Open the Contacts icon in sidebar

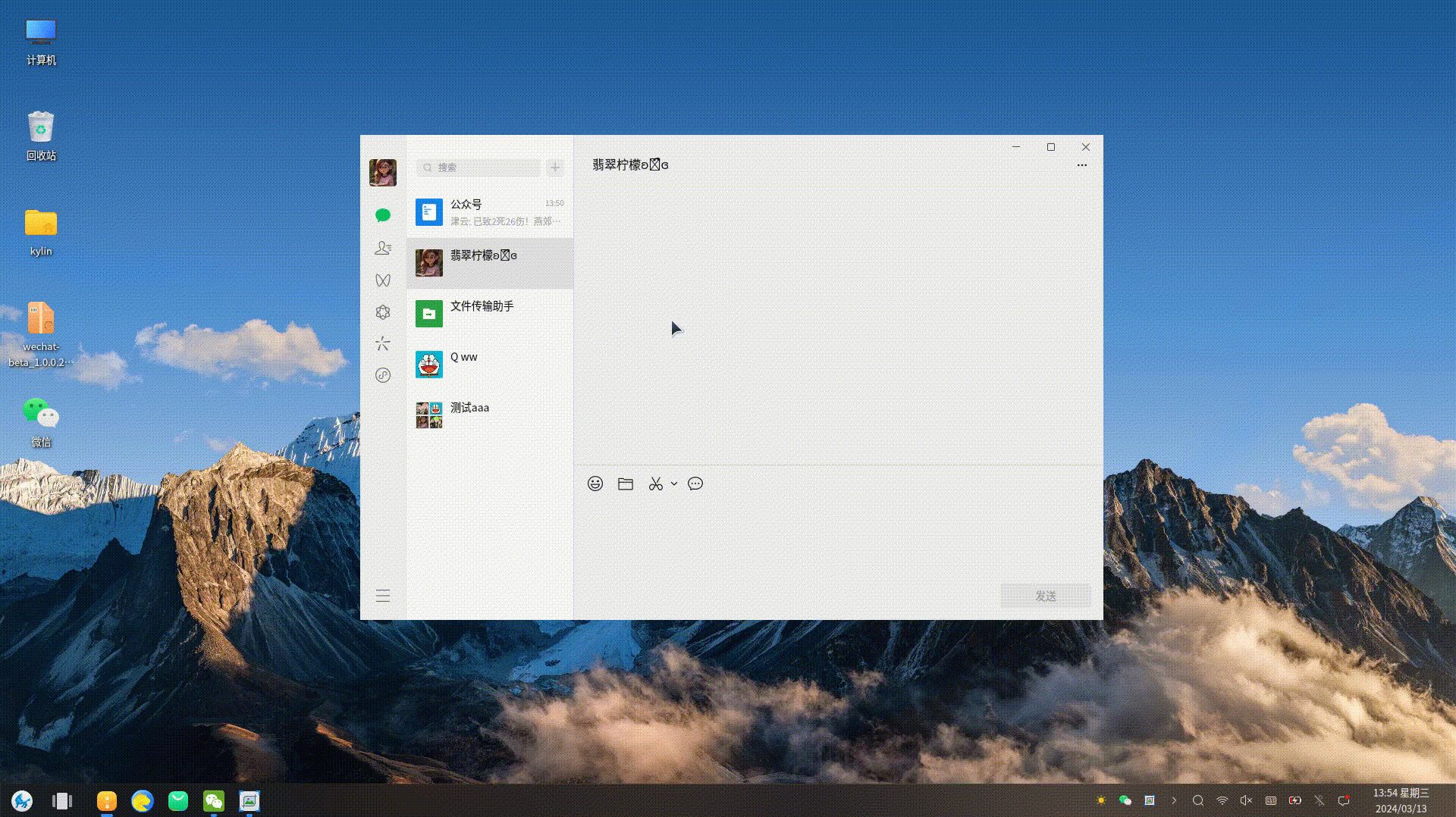pyautogui.click(x=383, y=249)
